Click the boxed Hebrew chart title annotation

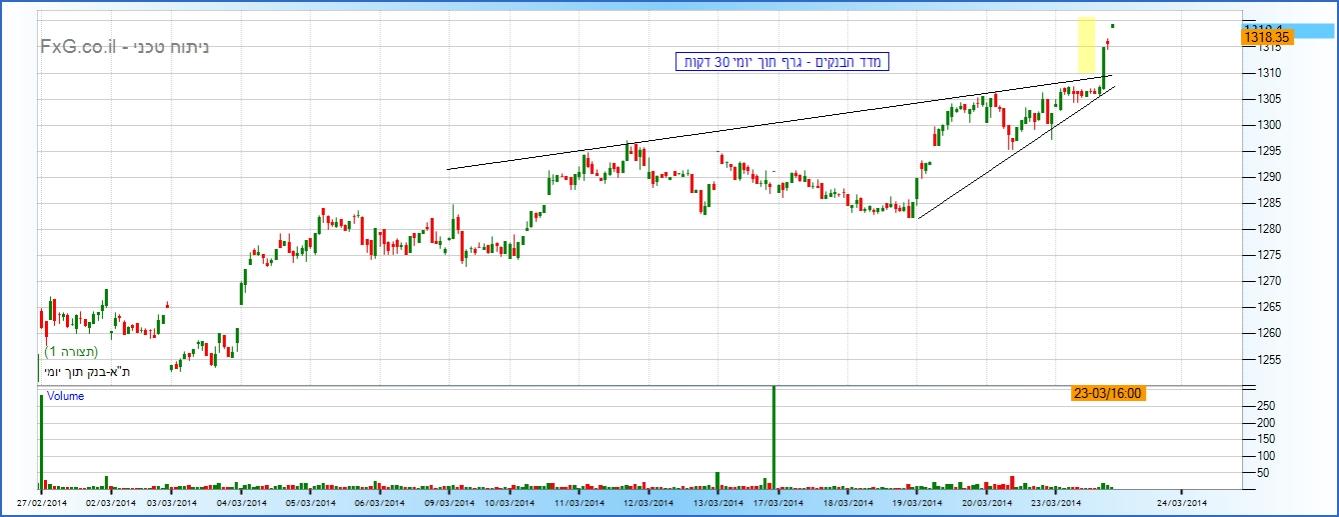[782, 62]
